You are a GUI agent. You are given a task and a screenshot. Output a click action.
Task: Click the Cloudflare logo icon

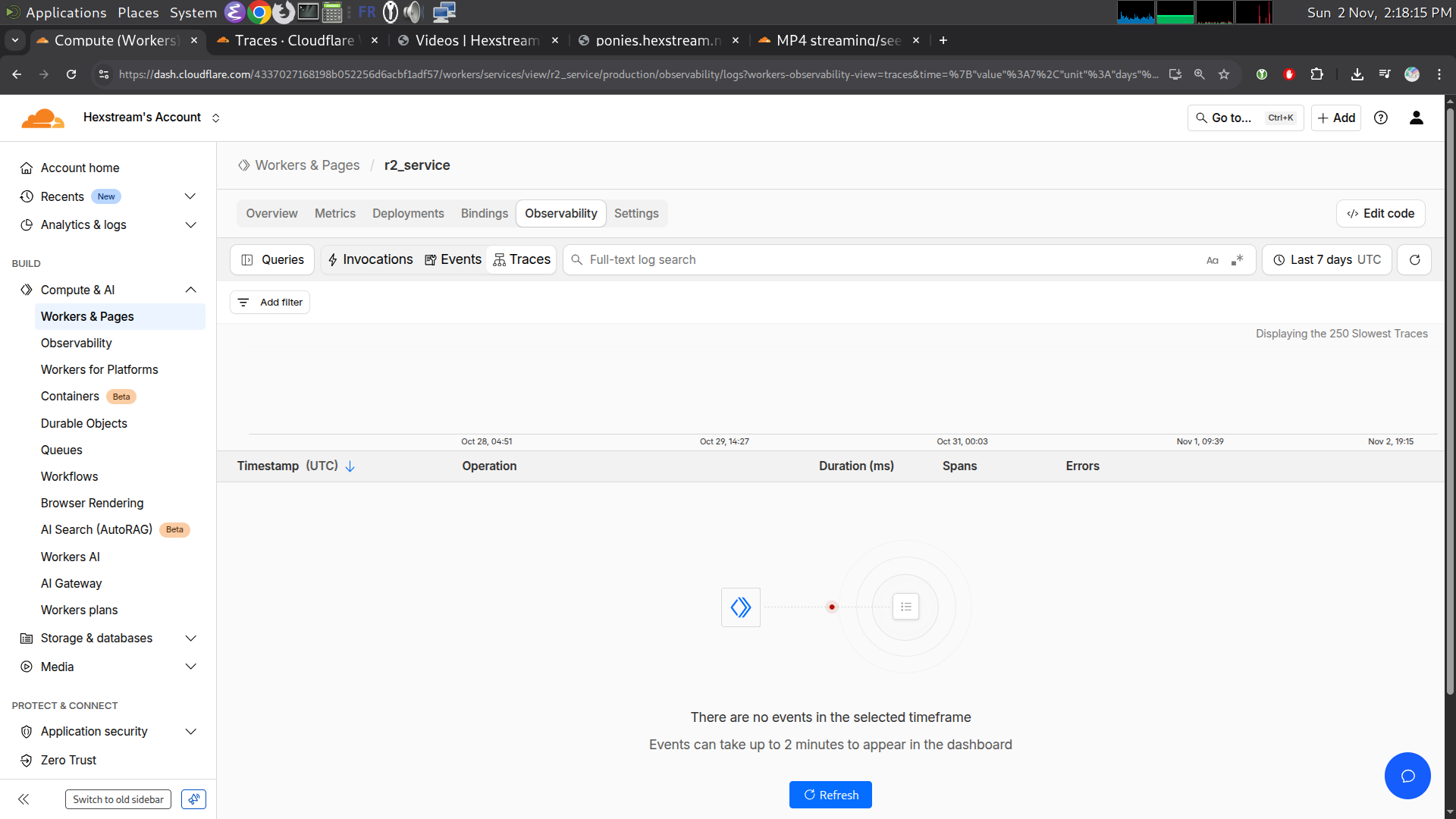(42, 118)
